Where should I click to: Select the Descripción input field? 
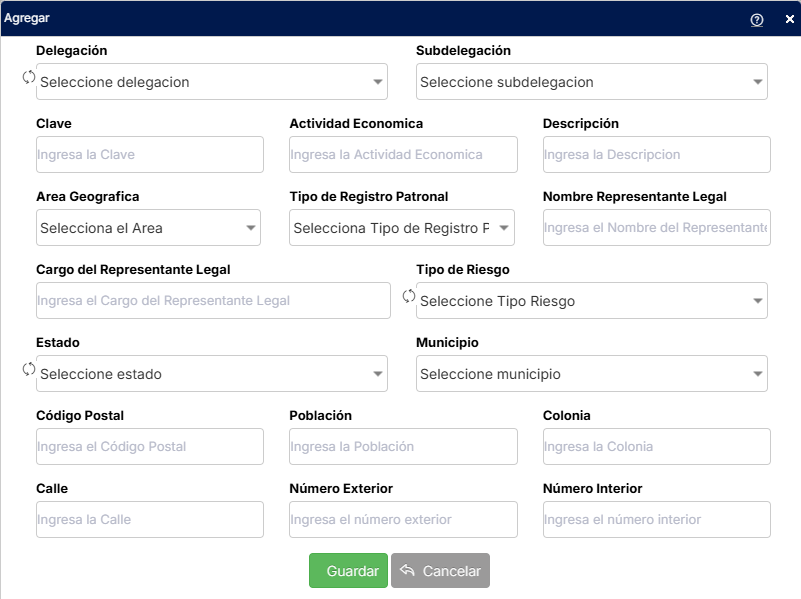656,154
